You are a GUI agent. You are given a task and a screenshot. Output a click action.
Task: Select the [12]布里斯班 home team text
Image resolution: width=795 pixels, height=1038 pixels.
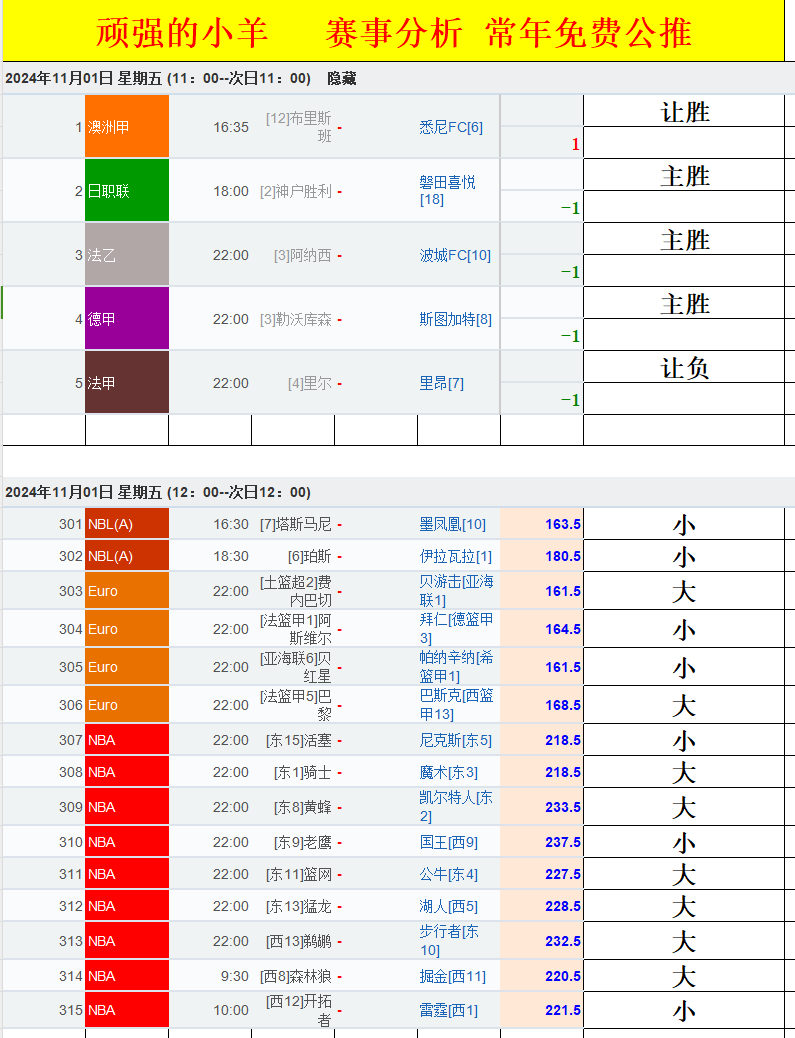point(299,126)
